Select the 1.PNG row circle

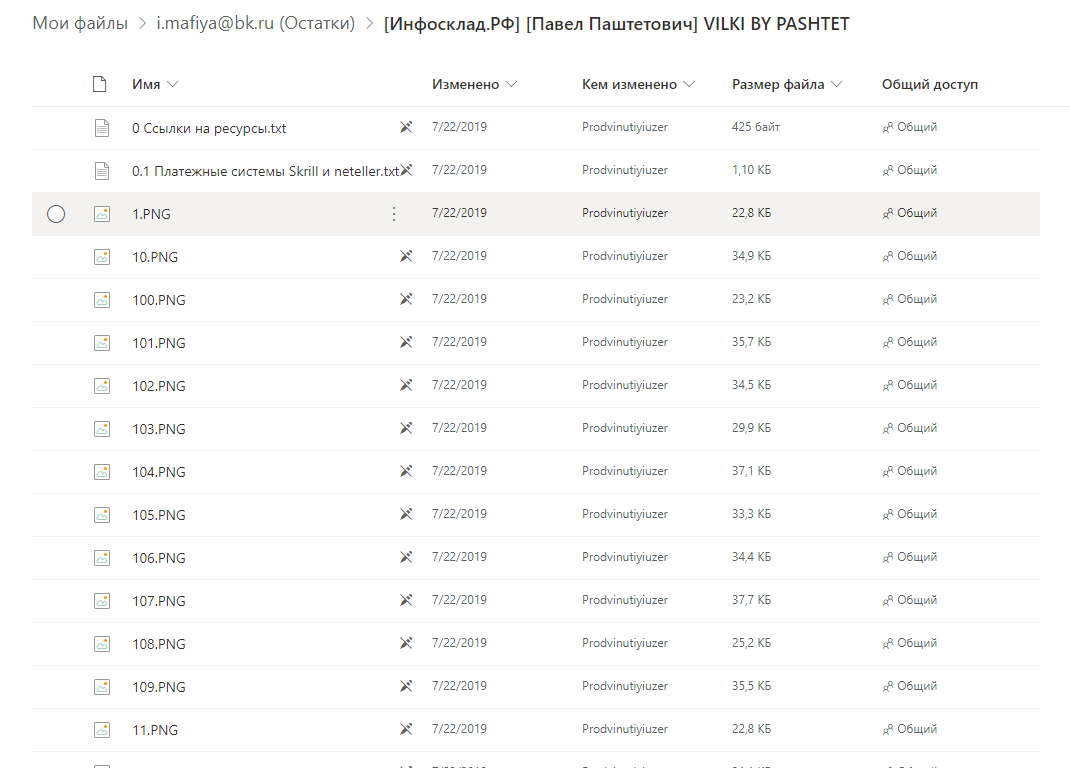[56, 214]
